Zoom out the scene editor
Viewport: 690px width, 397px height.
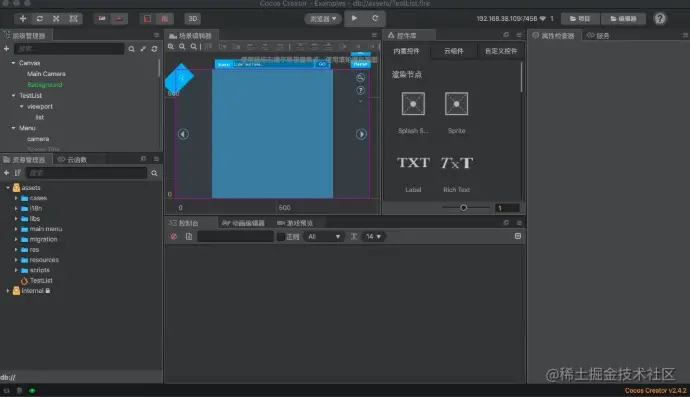[x=182, y=47]
